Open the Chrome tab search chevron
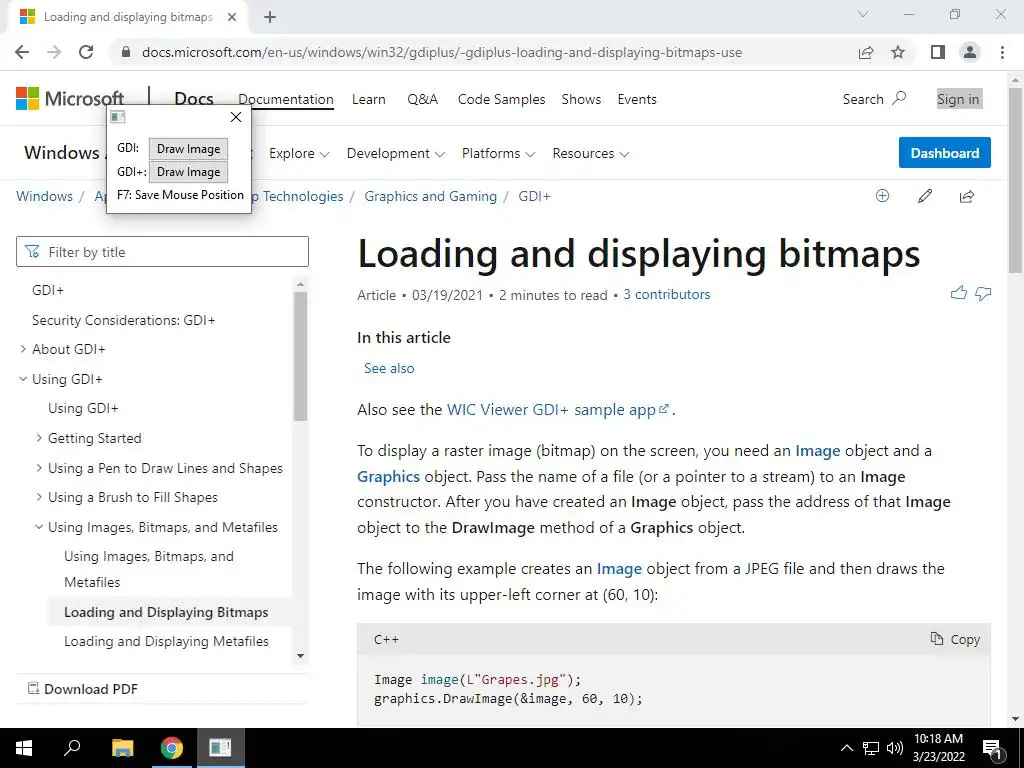Screen dimensions: 1024x768 coord(863,14)
